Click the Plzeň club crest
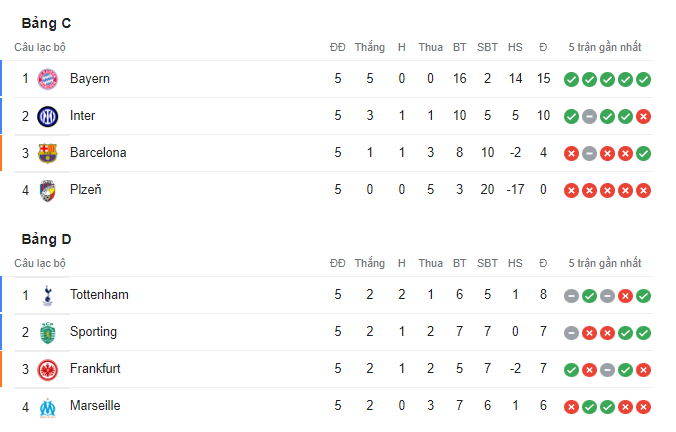This screenshot has height=432, width=676. tap(47, 191)
